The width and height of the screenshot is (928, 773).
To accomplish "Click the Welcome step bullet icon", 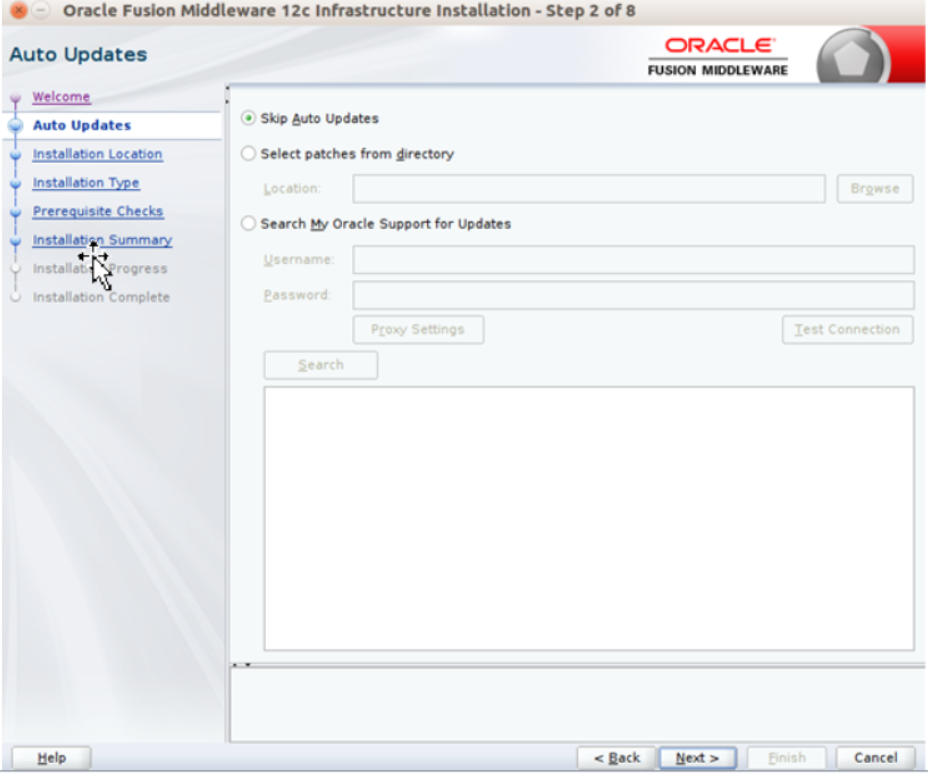I will 15,98.
